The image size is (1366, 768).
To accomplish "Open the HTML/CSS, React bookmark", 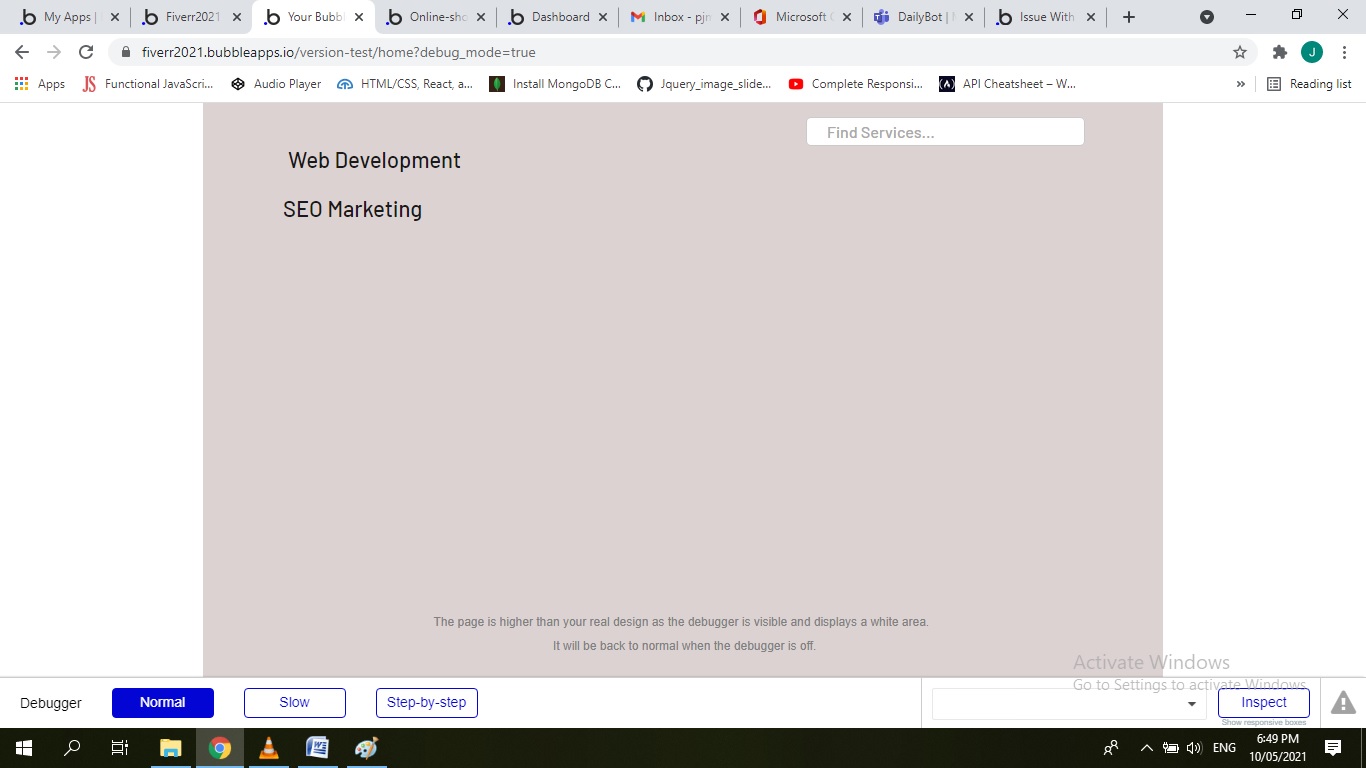I will click(405, 84).
